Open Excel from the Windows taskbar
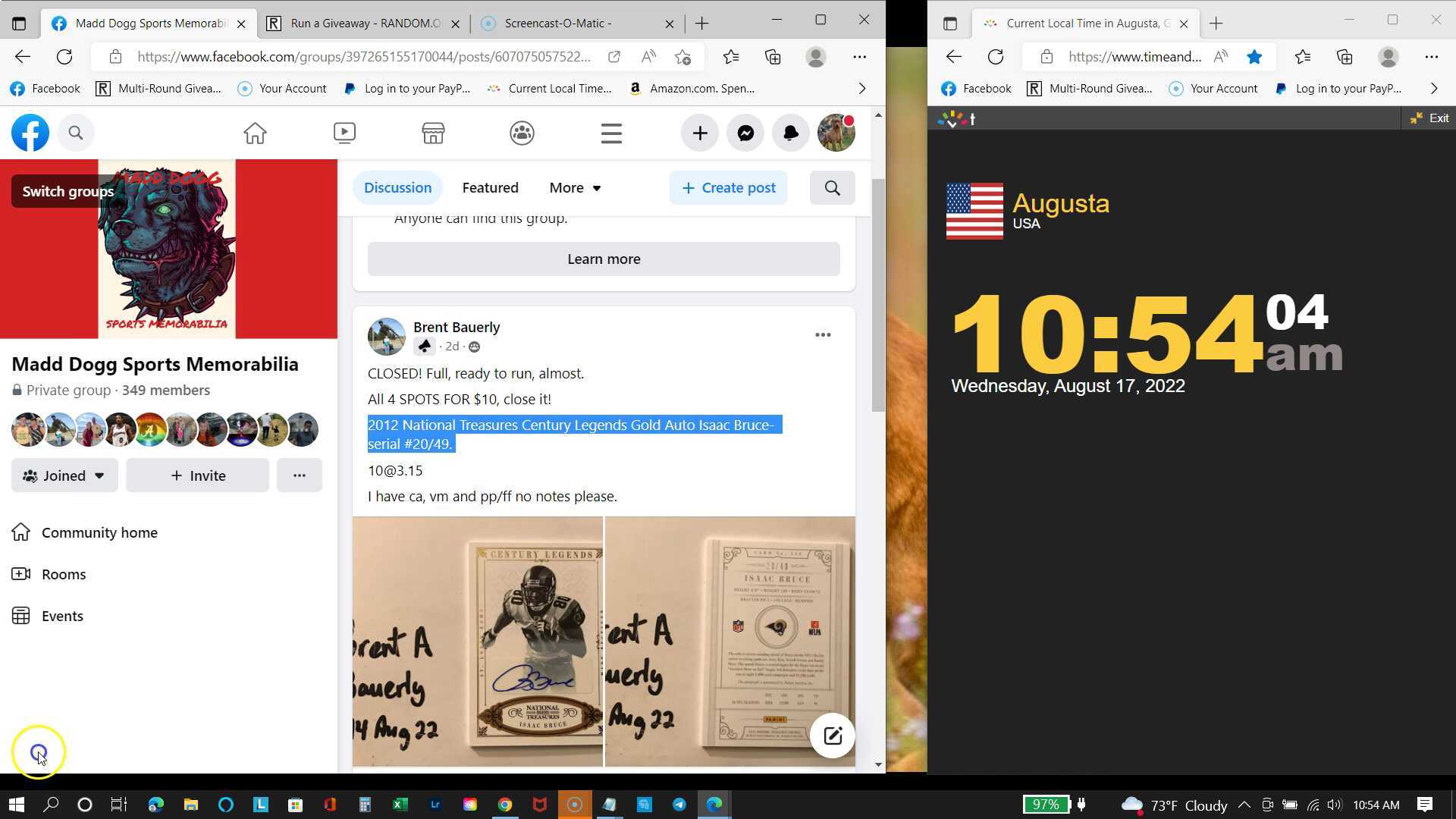Screen dimensions: 1456x819 tap(400, 805)
